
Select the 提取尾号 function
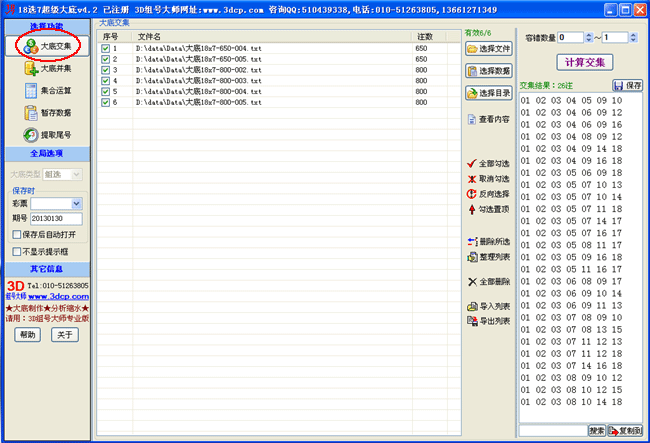47,135
